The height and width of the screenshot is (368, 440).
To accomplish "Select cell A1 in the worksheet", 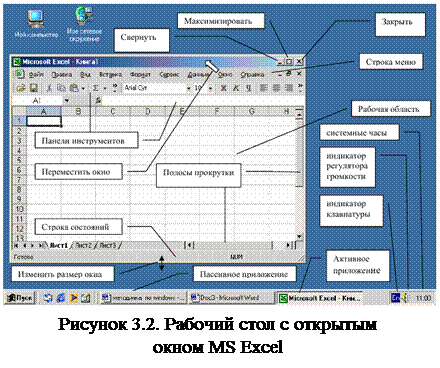I will [x=43, y=121].
